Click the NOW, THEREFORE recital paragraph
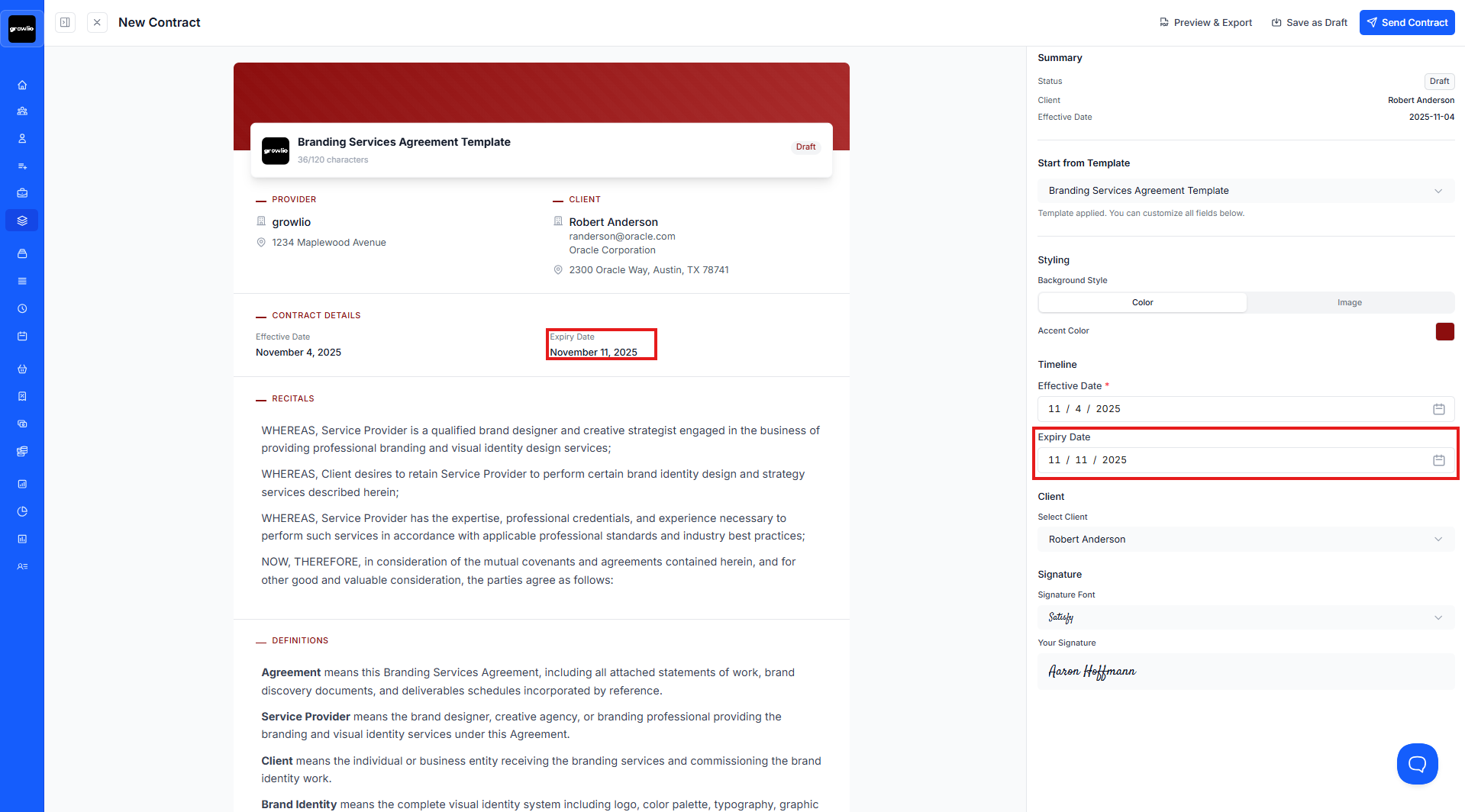Image resolution: width=1465 pixels, height=812 pixels. coord(528,571)
